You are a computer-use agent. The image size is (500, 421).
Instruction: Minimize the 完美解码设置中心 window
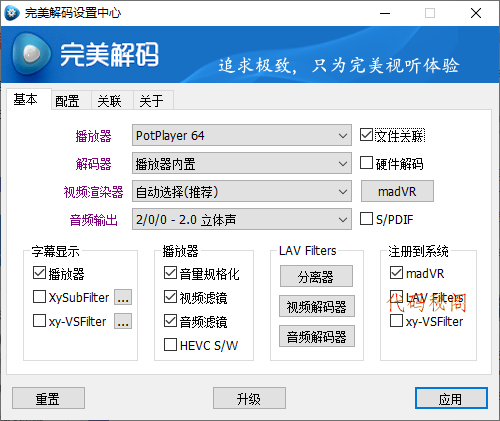click(385, 13)
